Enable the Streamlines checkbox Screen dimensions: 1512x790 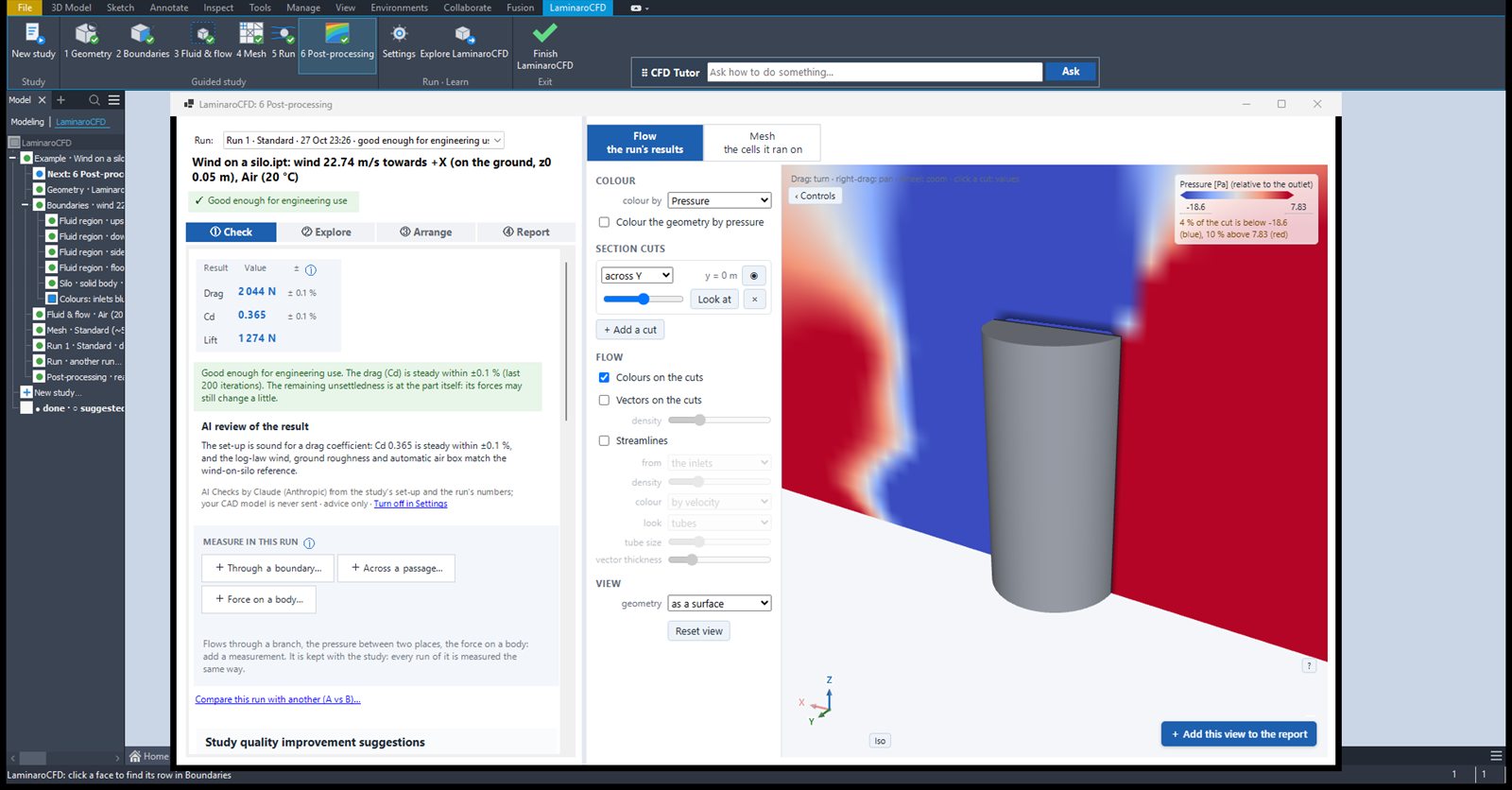[x=604, y=440]
